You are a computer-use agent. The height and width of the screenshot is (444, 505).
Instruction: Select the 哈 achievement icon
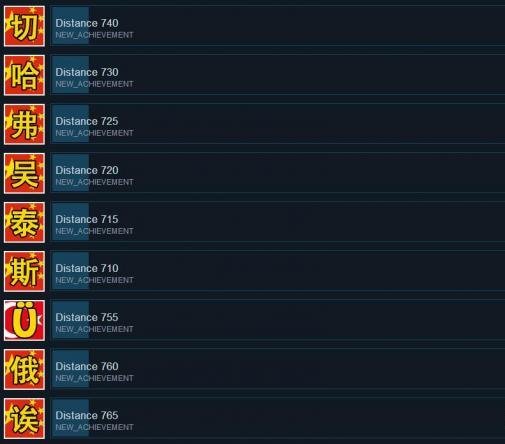coord(24,75)
